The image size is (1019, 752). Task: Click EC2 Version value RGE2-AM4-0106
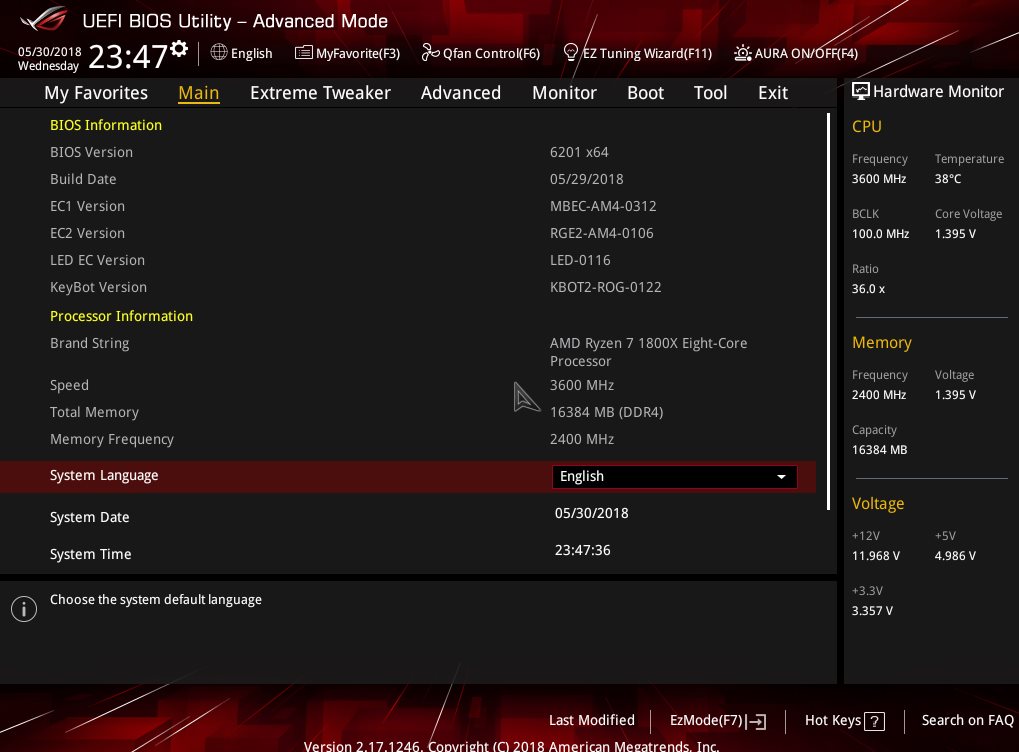(602, 233)
